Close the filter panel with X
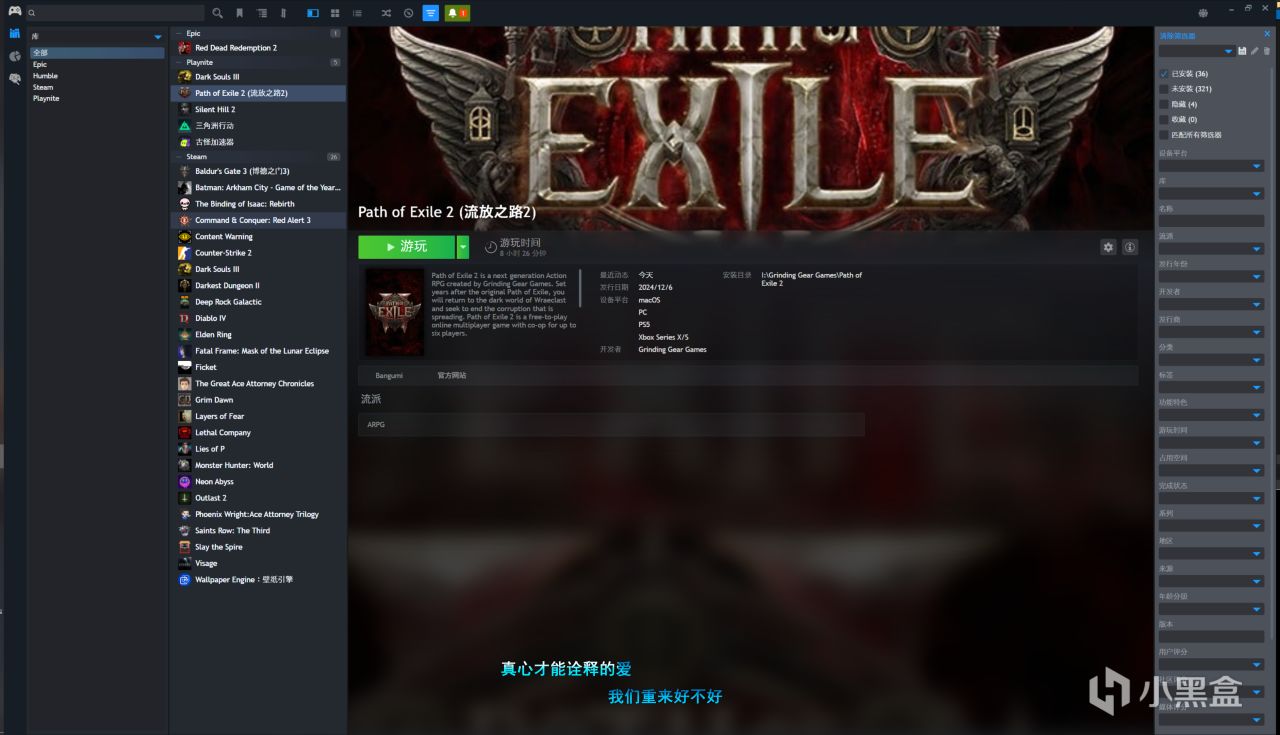 [1268, 34]
